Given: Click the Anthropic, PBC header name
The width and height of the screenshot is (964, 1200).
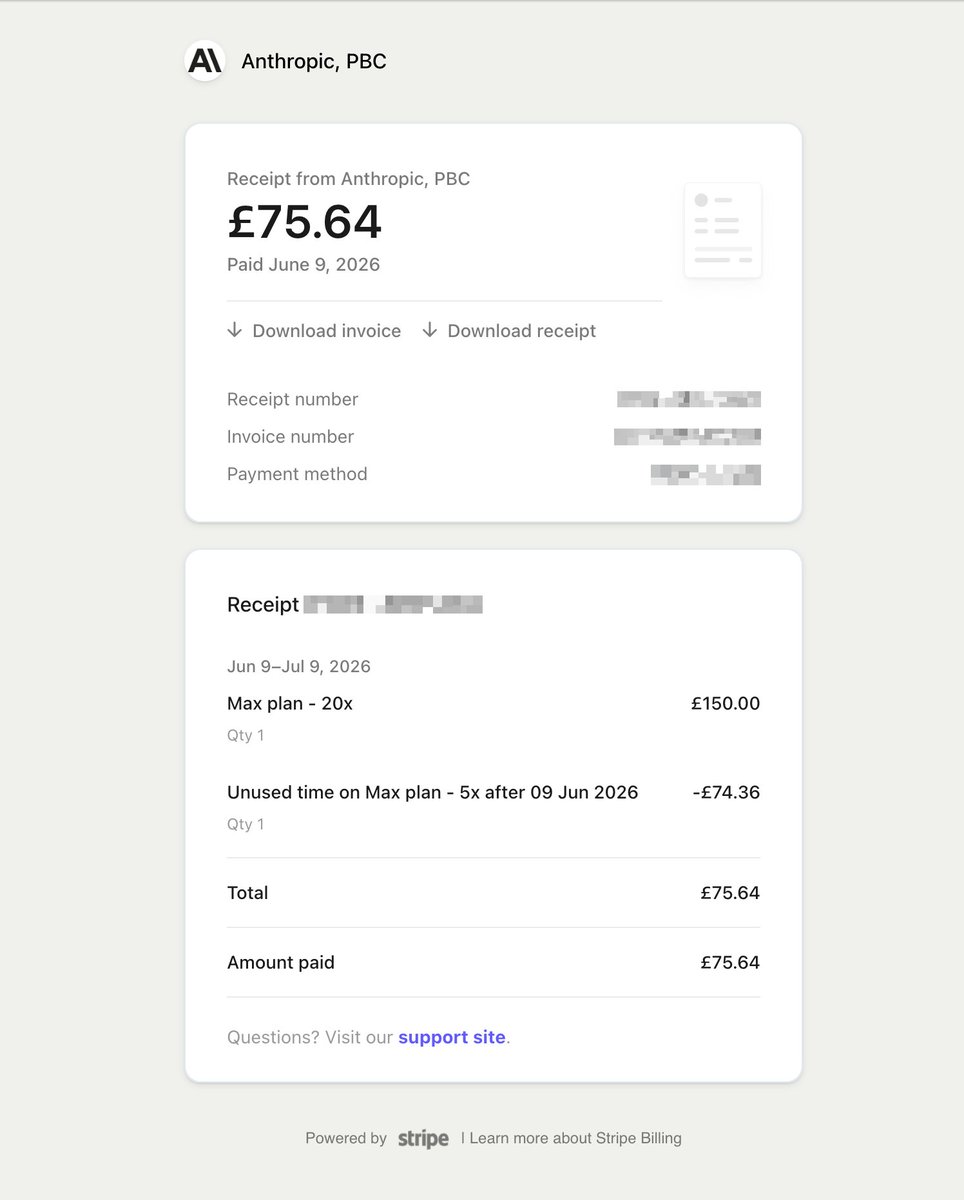Looking at the screenshot, I should coord(314,62).
